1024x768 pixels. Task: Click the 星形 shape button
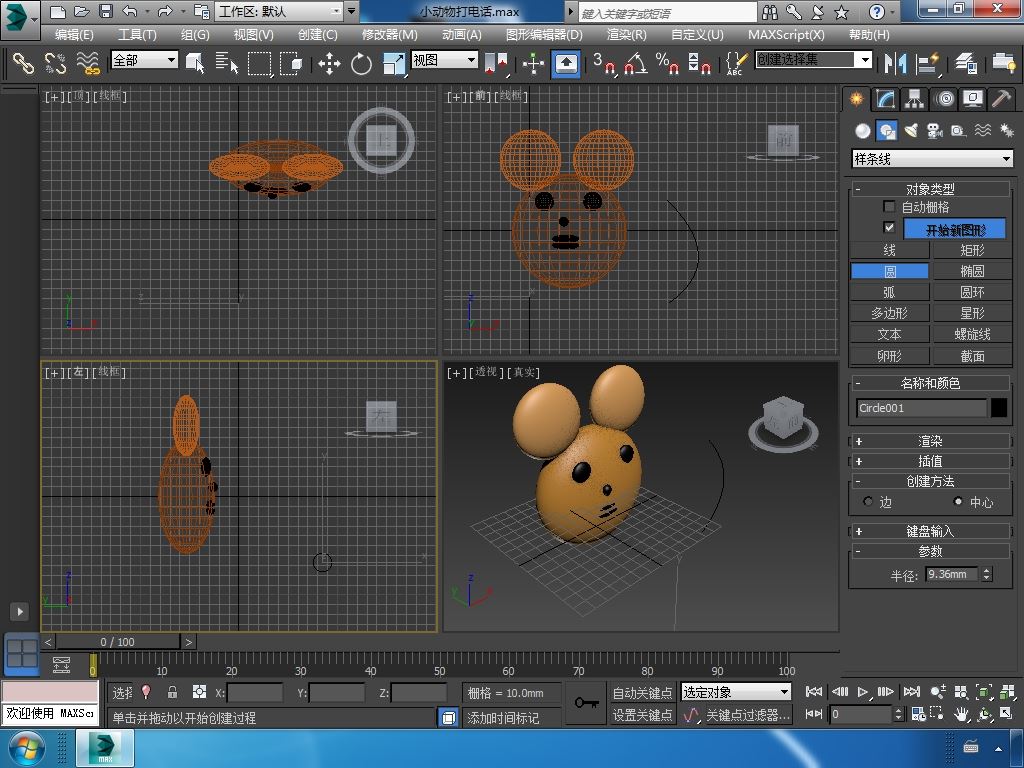[x=972, y=313]
